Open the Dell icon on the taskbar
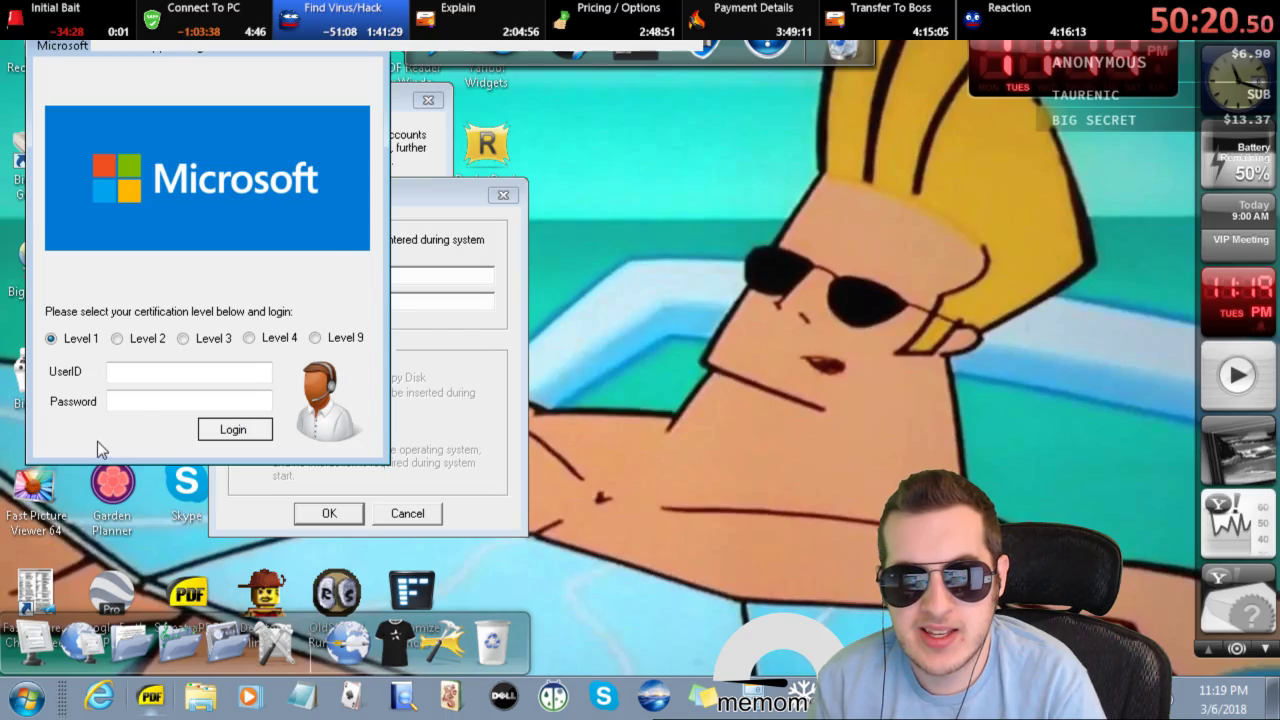This screenshot has width=1280, height=720. click(x=504, y=696)
